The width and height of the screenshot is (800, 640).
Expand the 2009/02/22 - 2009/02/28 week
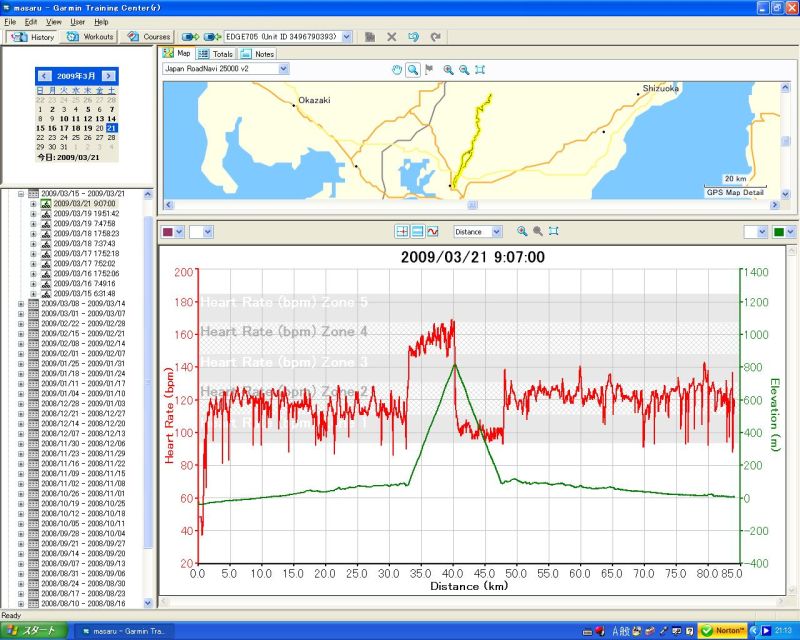pyautogui.click(x=21, y=324)
